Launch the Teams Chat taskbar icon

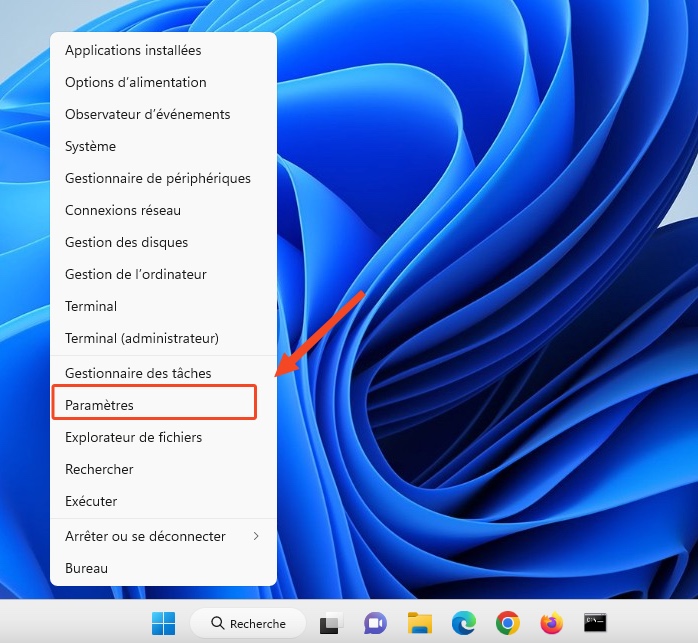click(375, 624)
